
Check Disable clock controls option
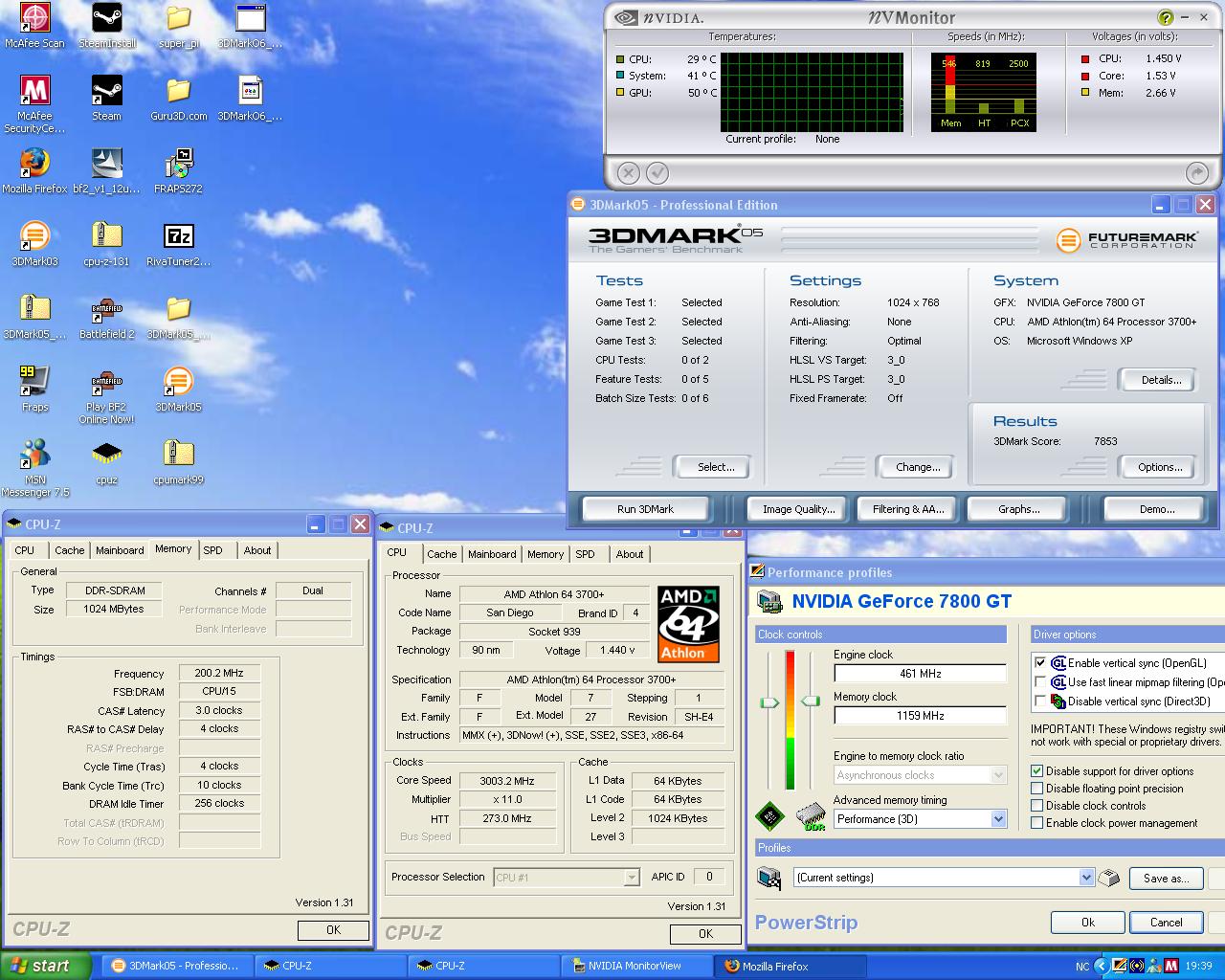click(x=1036, y=805)
